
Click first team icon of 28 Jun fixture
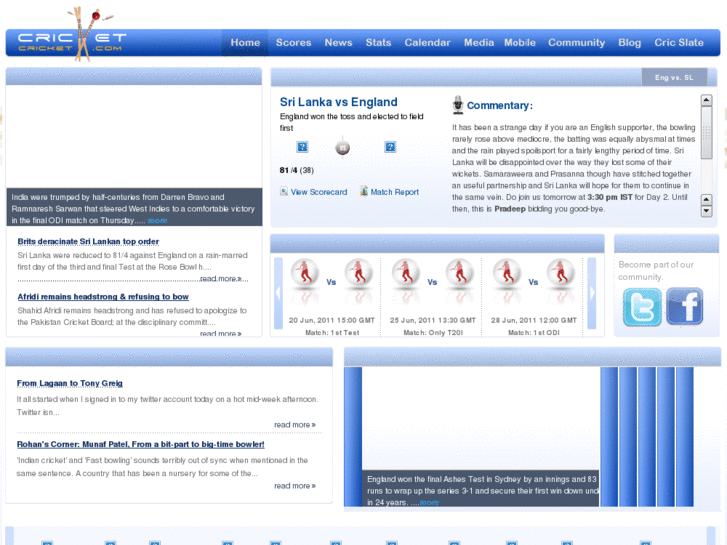click(x=507, y=273)
